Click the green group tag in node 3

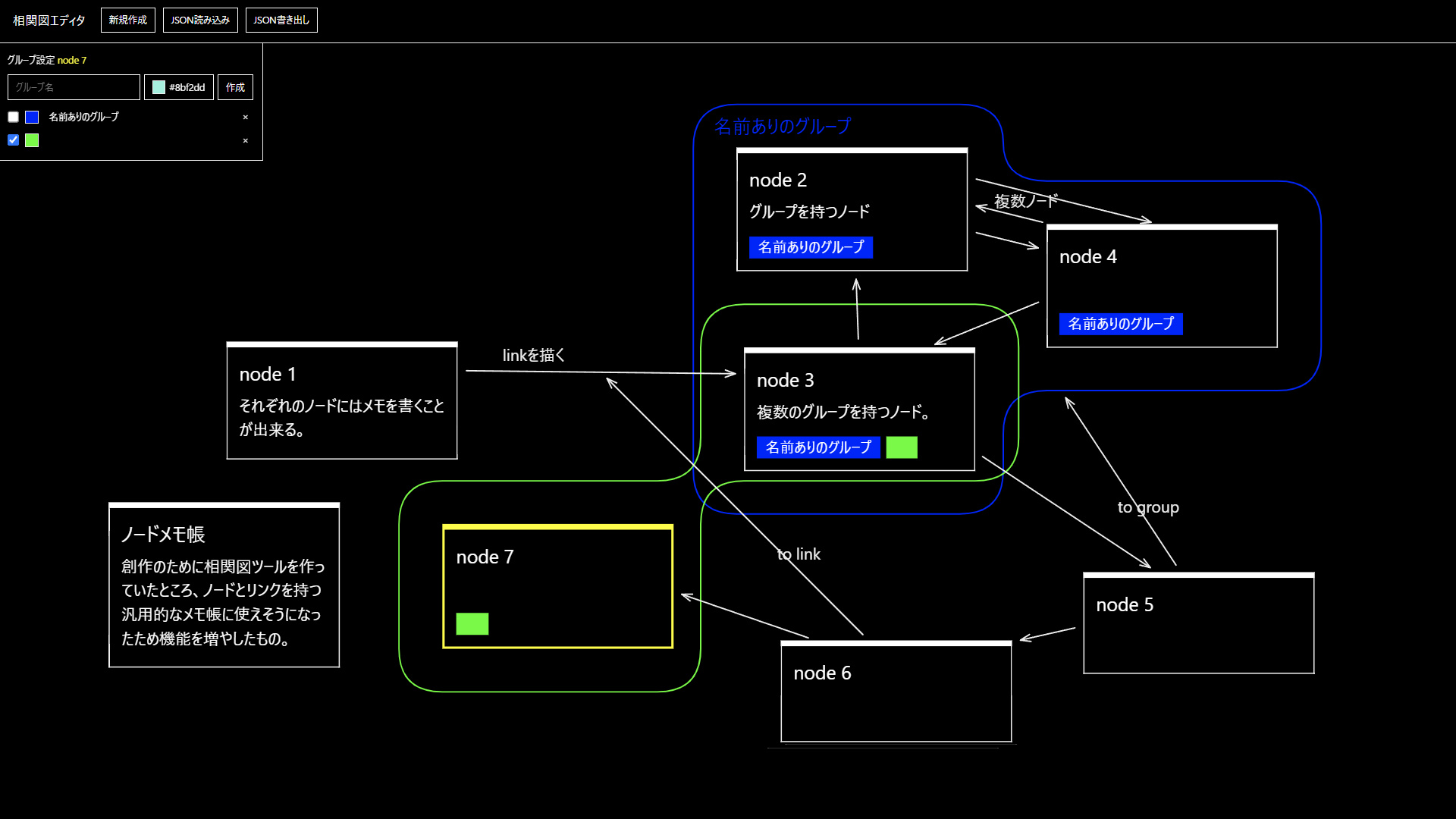coord(902,447)
